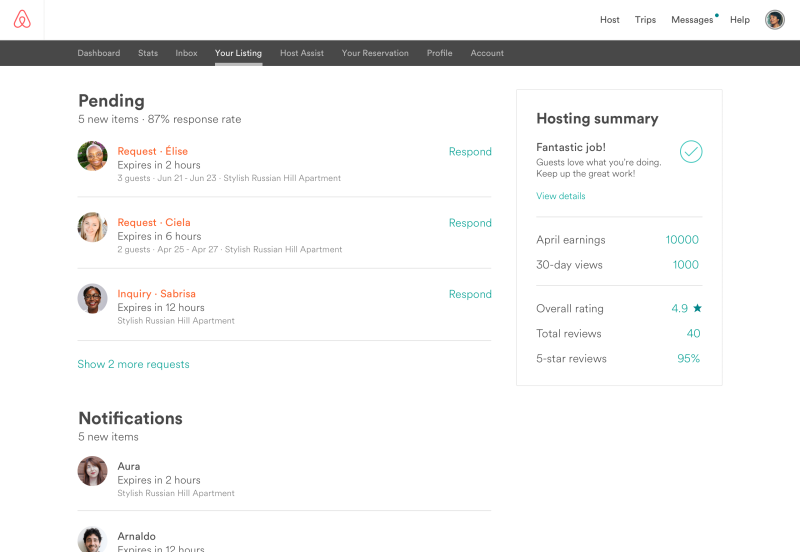Open the Help menu
The width and height of the screenshot is (800, 552).
(x=740, y=20)
